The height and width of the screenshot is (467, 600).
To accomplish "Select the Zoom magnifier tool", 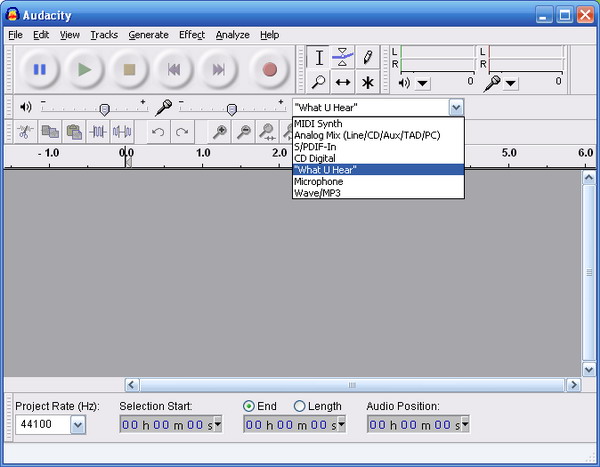I will (318, 82).
